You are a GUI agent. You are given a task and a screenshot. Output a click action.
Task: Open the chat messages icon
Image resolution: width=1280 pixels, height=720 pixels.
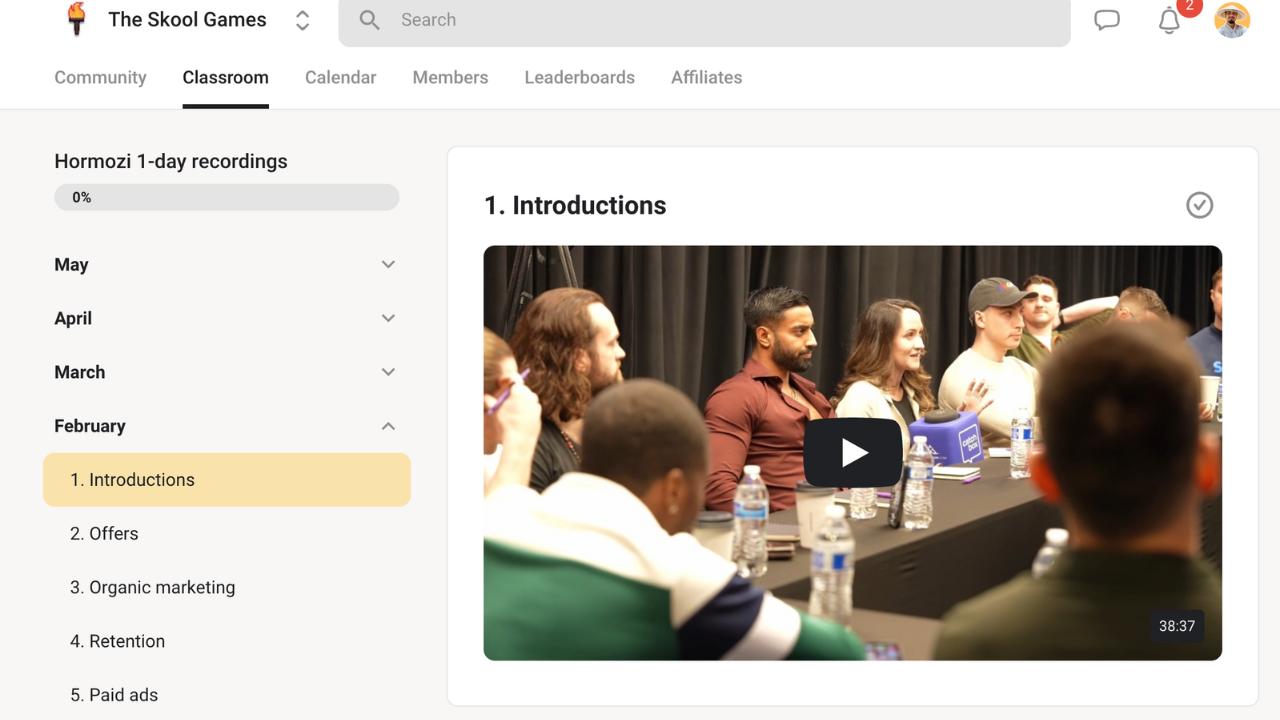1107,20
